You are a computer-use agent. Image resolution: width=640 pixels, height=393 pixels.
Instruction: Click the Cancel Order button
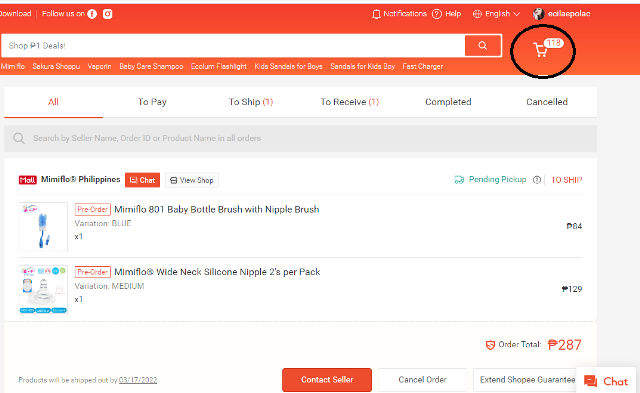click(x=422, y=380)
